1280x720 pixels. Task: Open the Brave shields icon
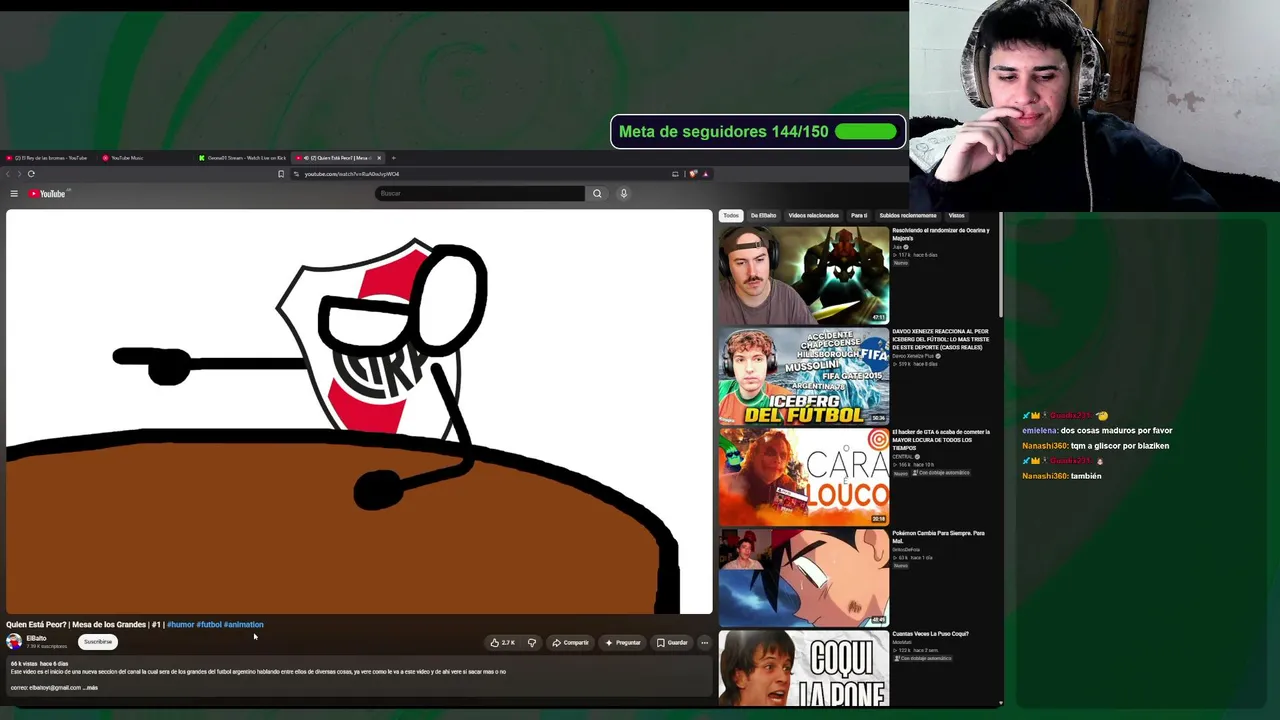693,174
